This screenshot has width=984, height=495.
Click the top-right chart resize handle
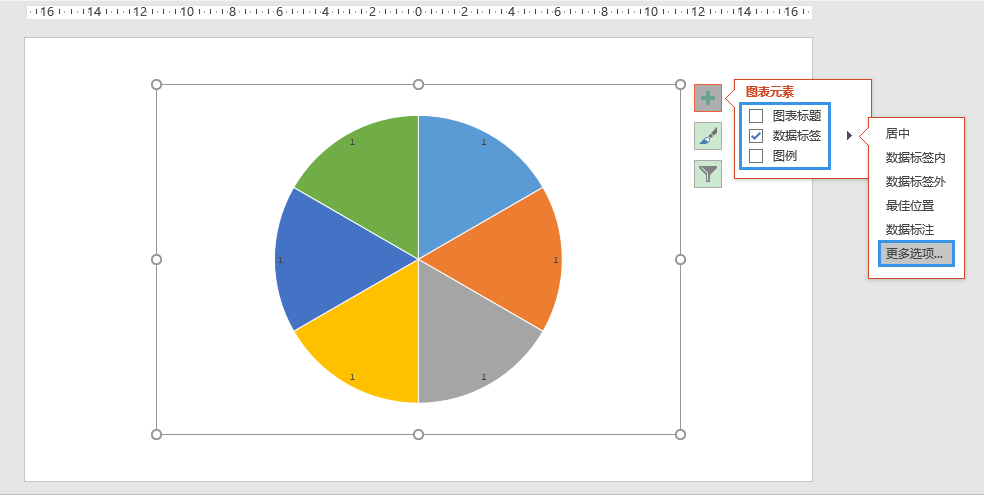[680, 85]
